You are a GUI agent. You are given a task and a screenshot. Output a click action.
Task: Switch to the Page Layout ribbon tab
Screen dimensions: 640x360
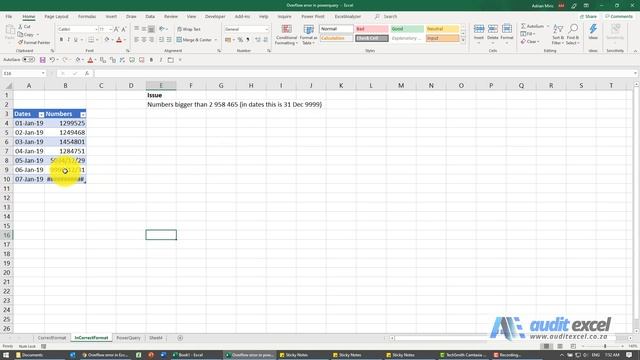[x=56, y=17]
